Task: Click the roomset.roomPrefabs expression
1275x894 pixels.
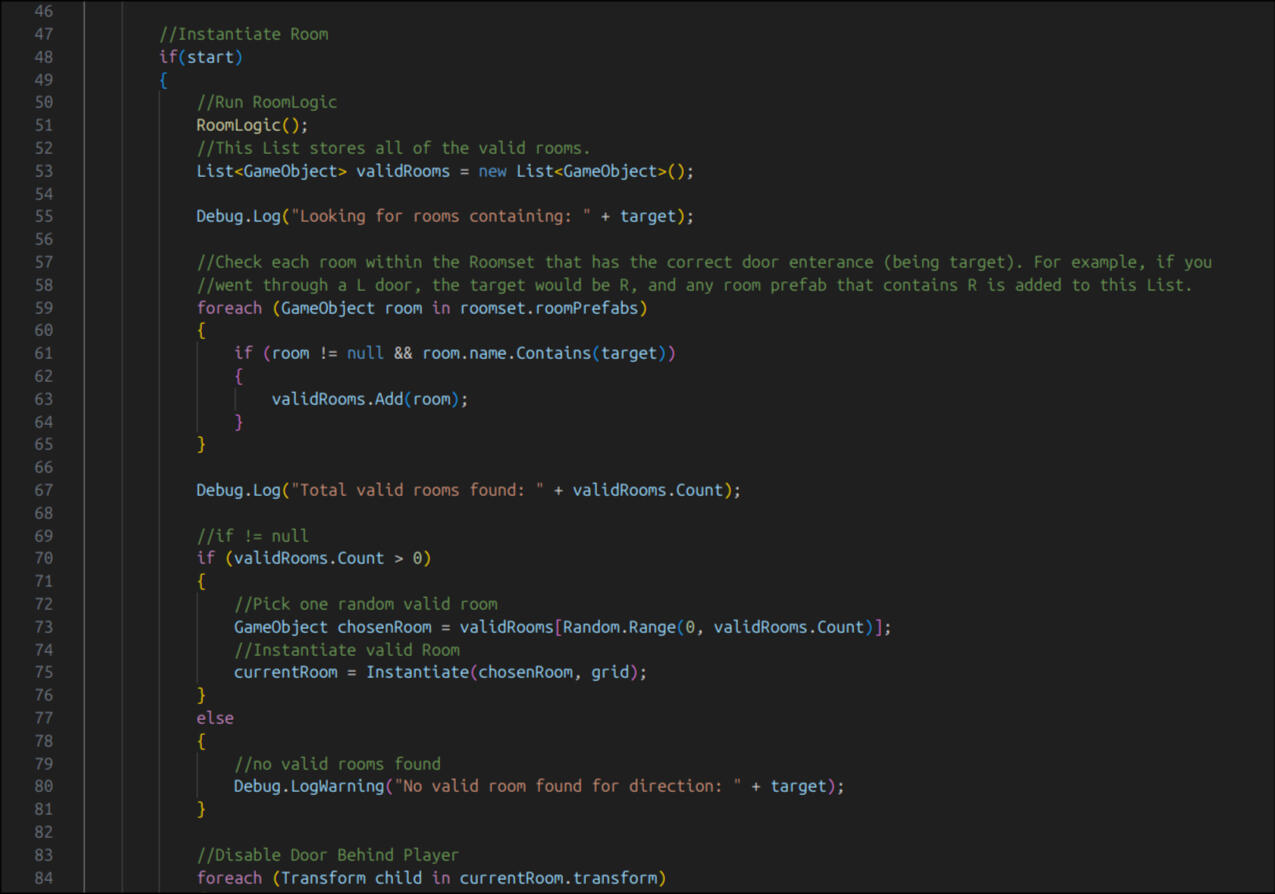Action: point(553,308)
